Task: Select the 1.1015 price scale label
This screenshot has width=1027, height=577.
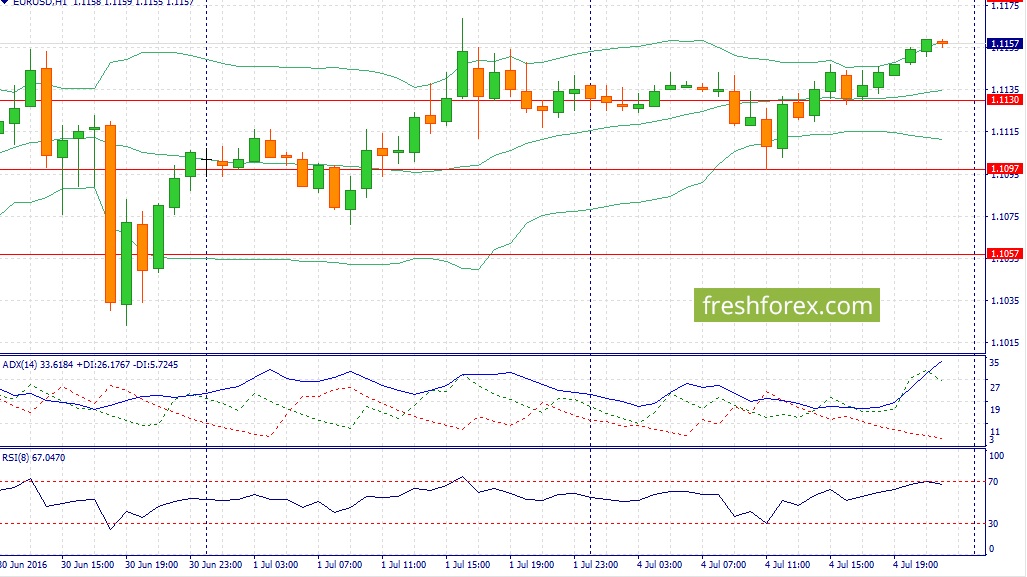Action: pos(1005,343)
